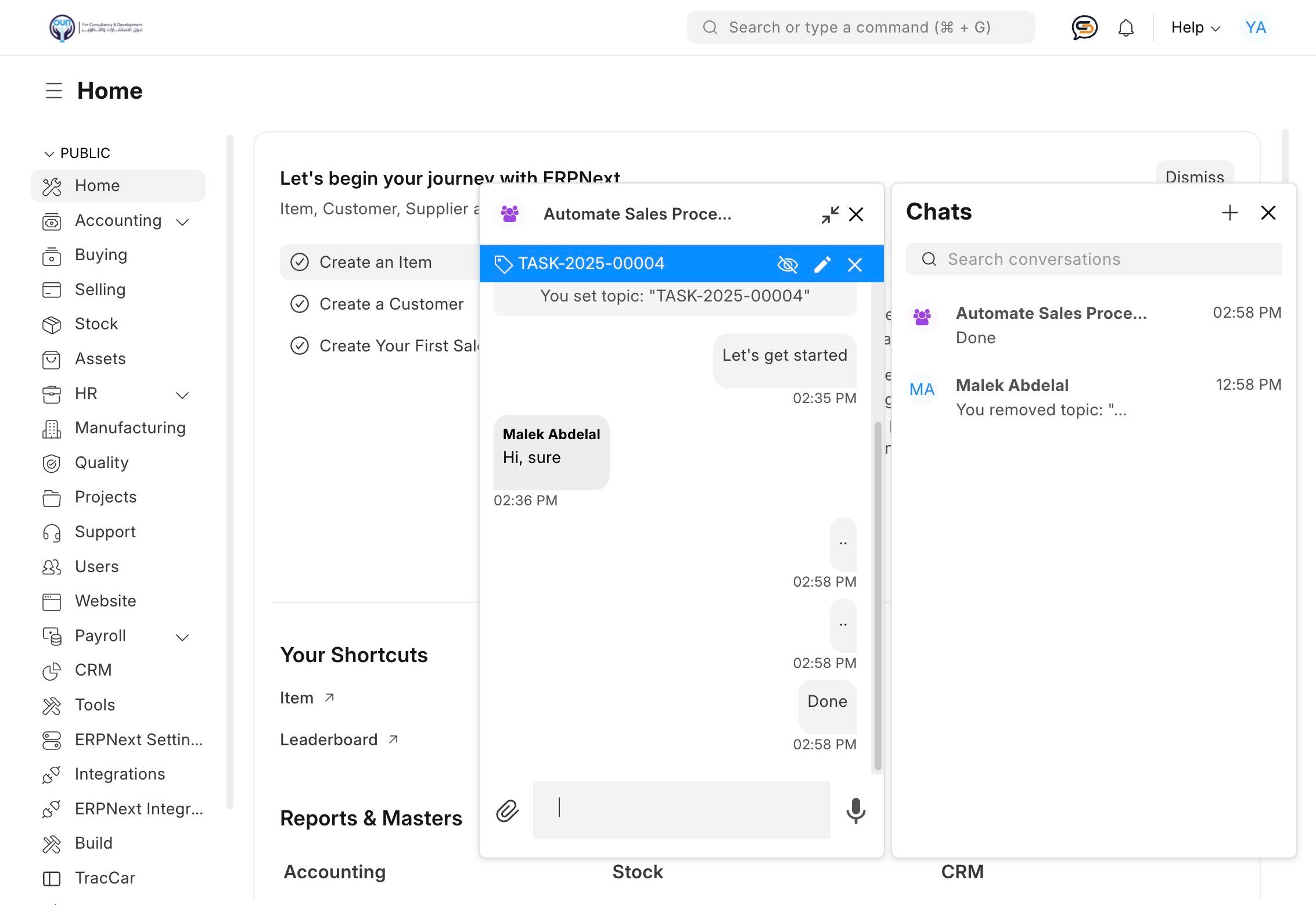Open the Manufacturing workspace in sidebar
The height and width of the screenshot is (905, 1316).
coord(130,428)
